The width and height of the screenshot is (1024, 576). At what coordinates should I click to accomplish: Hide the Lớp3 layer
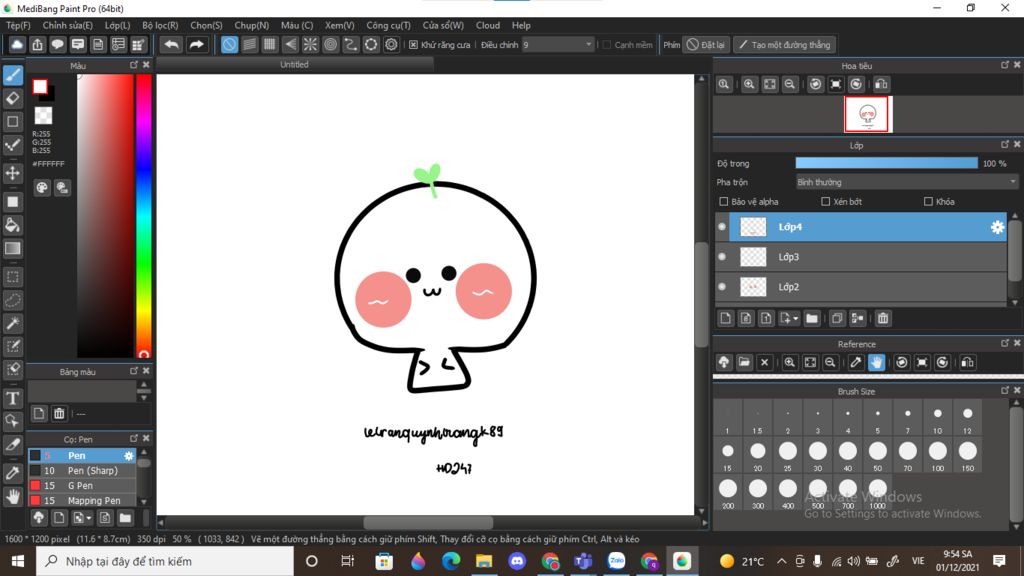722,257
